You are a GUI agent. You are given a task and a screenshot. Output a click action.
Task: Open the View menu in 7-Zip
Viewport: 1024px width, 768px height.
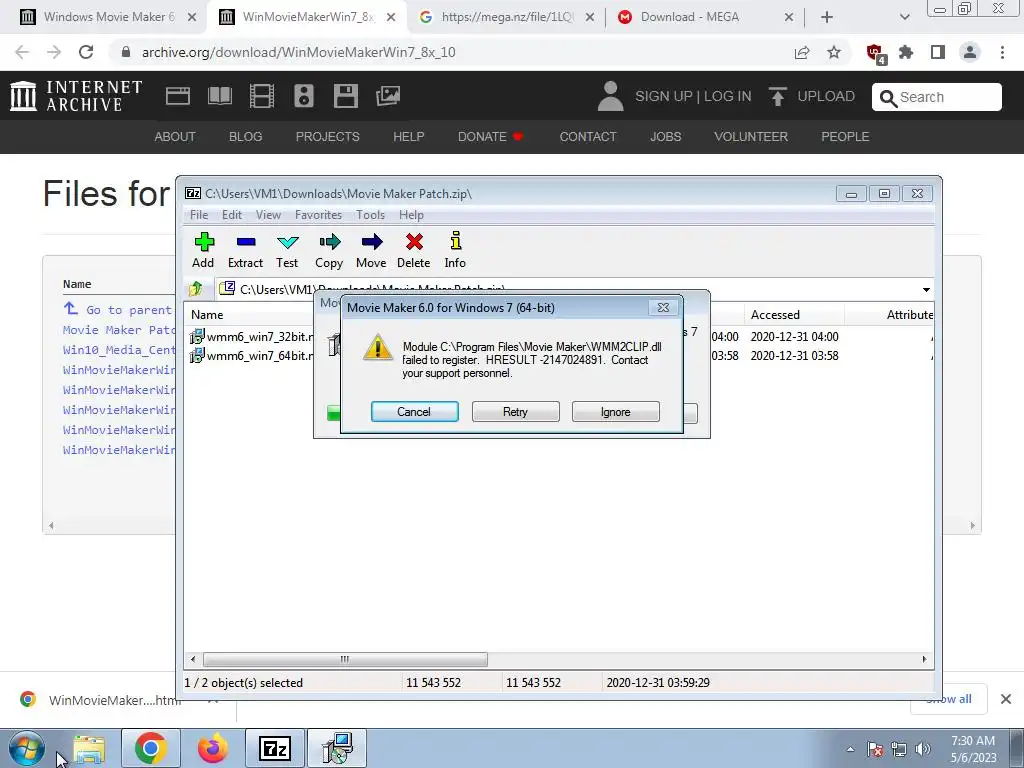268,215
